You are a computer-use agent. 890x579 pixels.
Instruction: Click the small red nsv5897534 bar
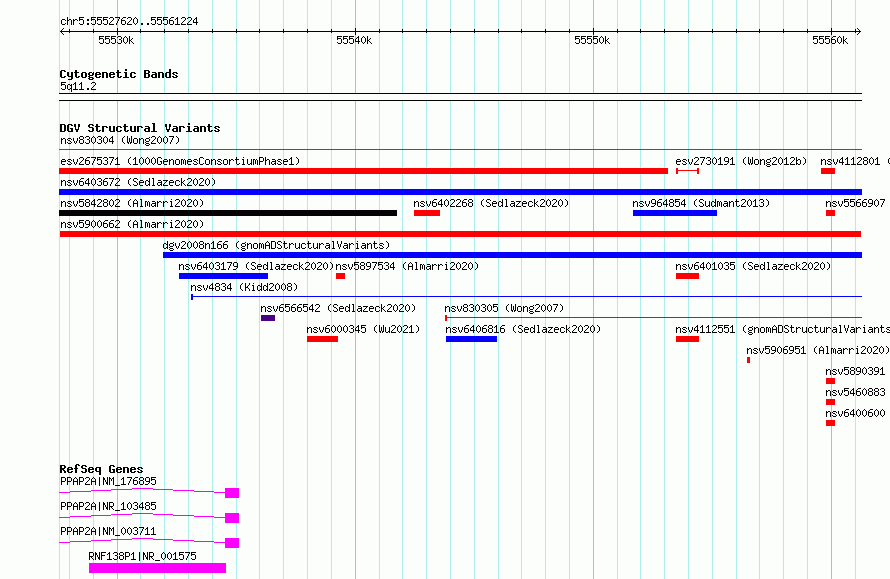coord(341,276)
